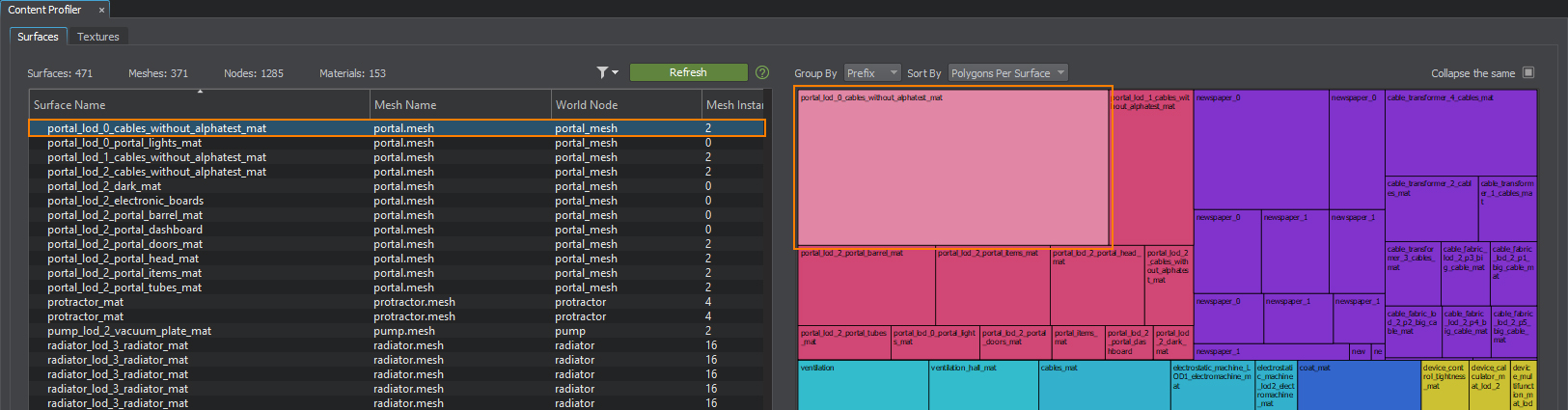
Task: Close the Content Profiler tab
Action: 101,10
